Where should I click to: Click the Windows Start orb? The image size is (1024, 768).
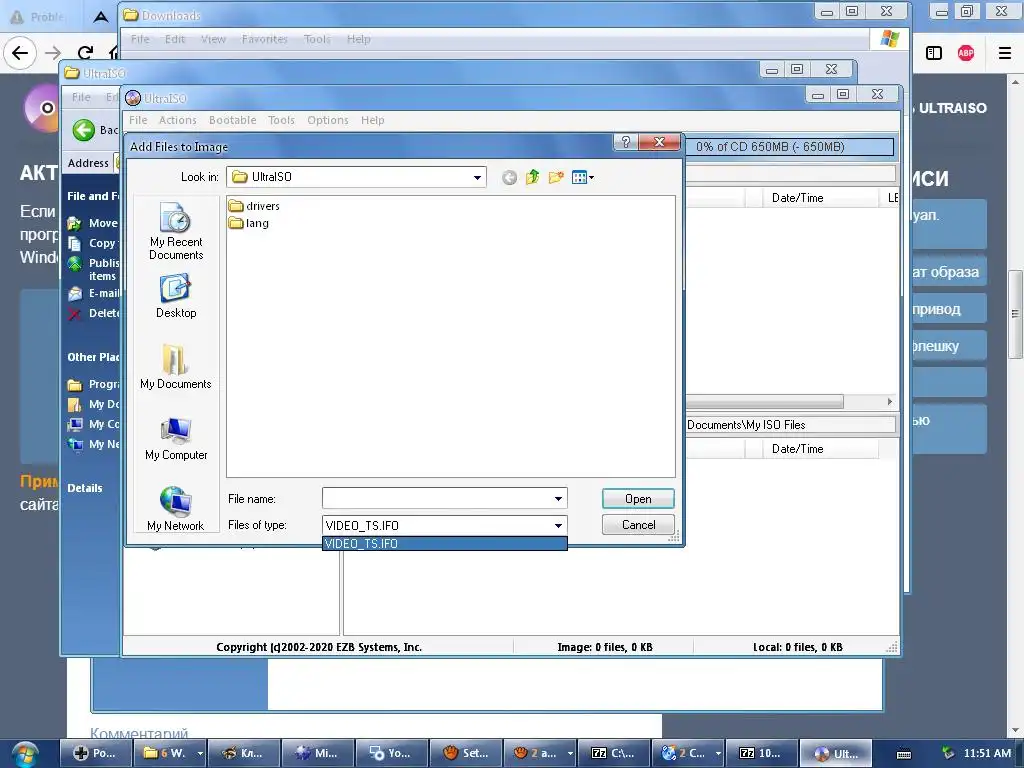(x=24, y=754)
